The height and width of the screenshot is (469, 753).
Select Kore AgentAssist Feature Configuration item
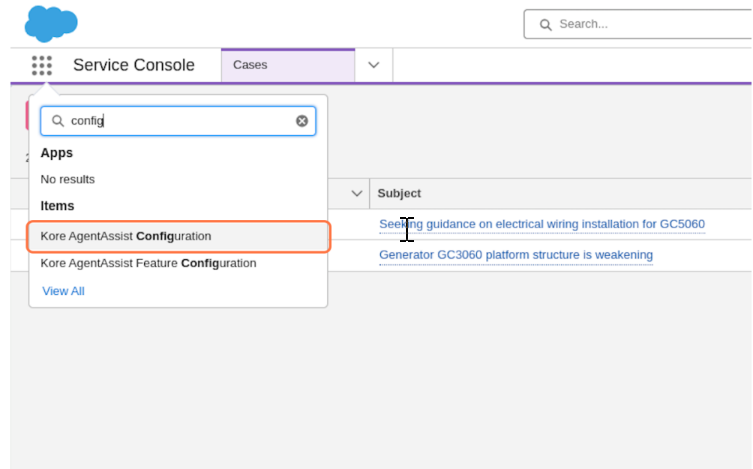148,263
